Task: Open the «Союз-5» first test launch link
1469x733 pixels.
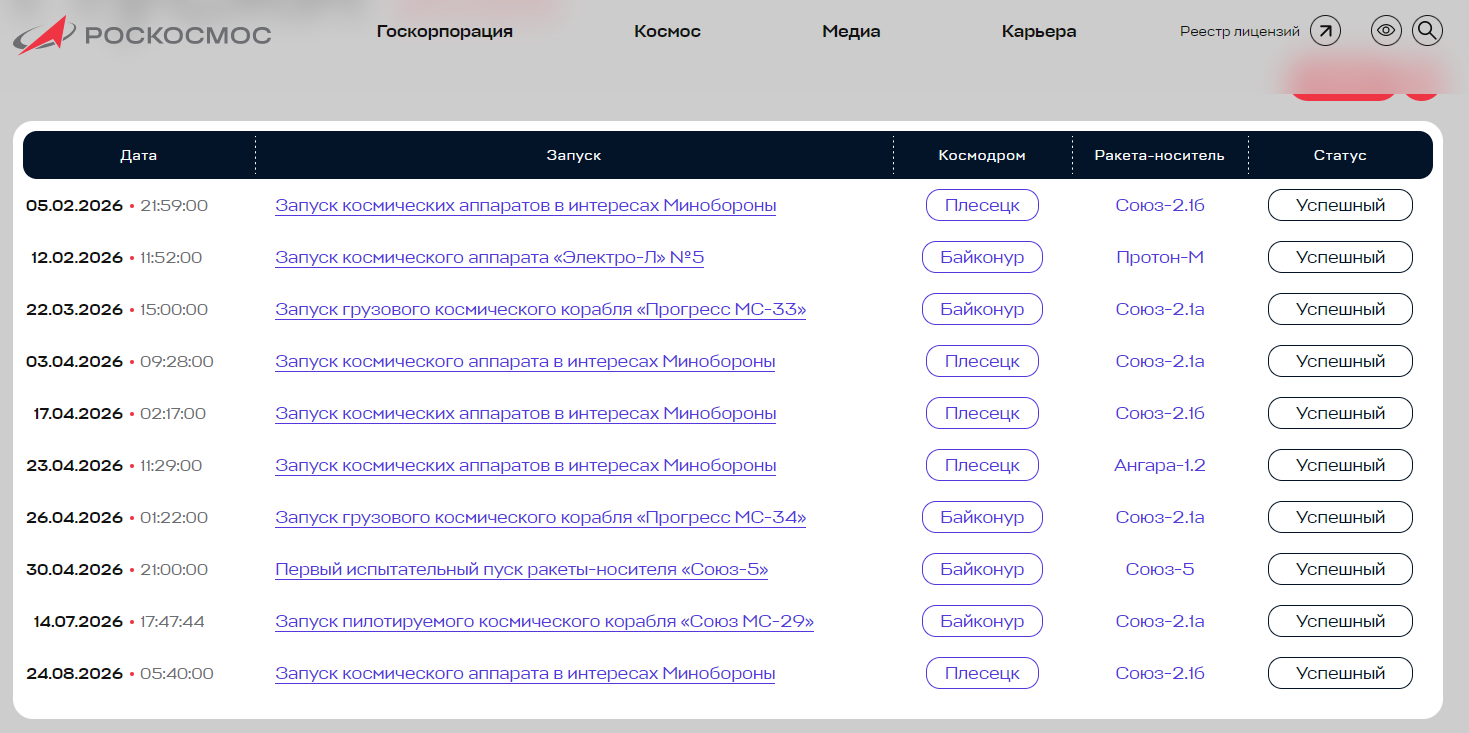Action: (522, 570)
